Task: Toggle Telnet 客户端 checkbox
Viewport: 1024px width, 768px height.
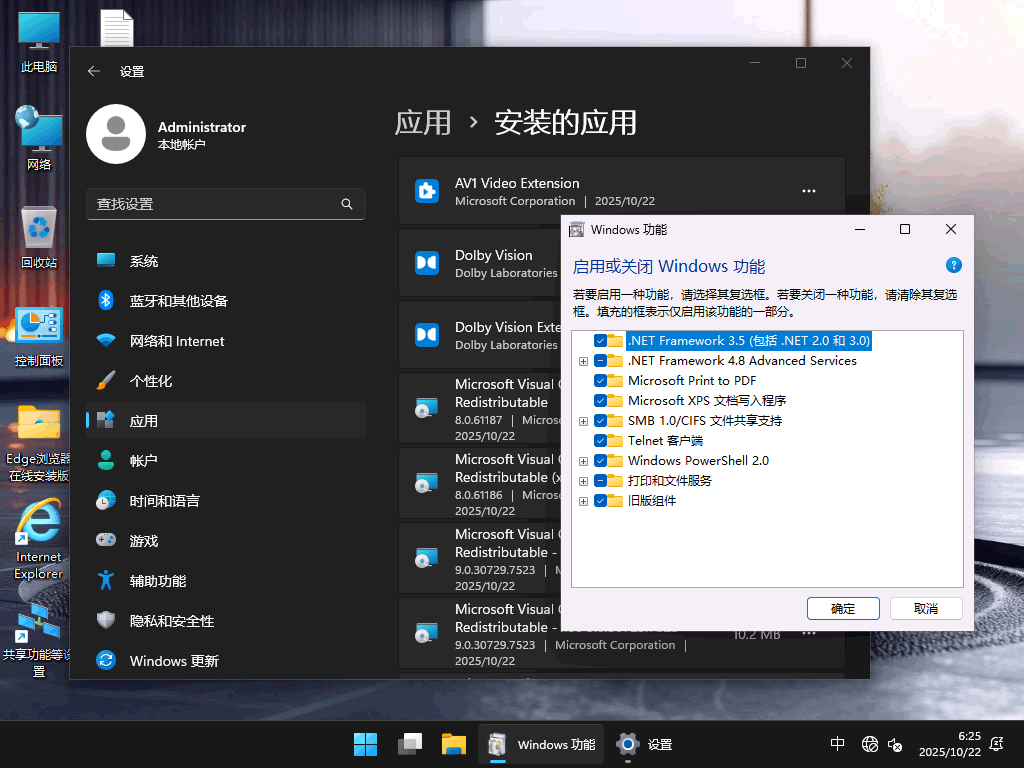Action: tap(600, 441)
